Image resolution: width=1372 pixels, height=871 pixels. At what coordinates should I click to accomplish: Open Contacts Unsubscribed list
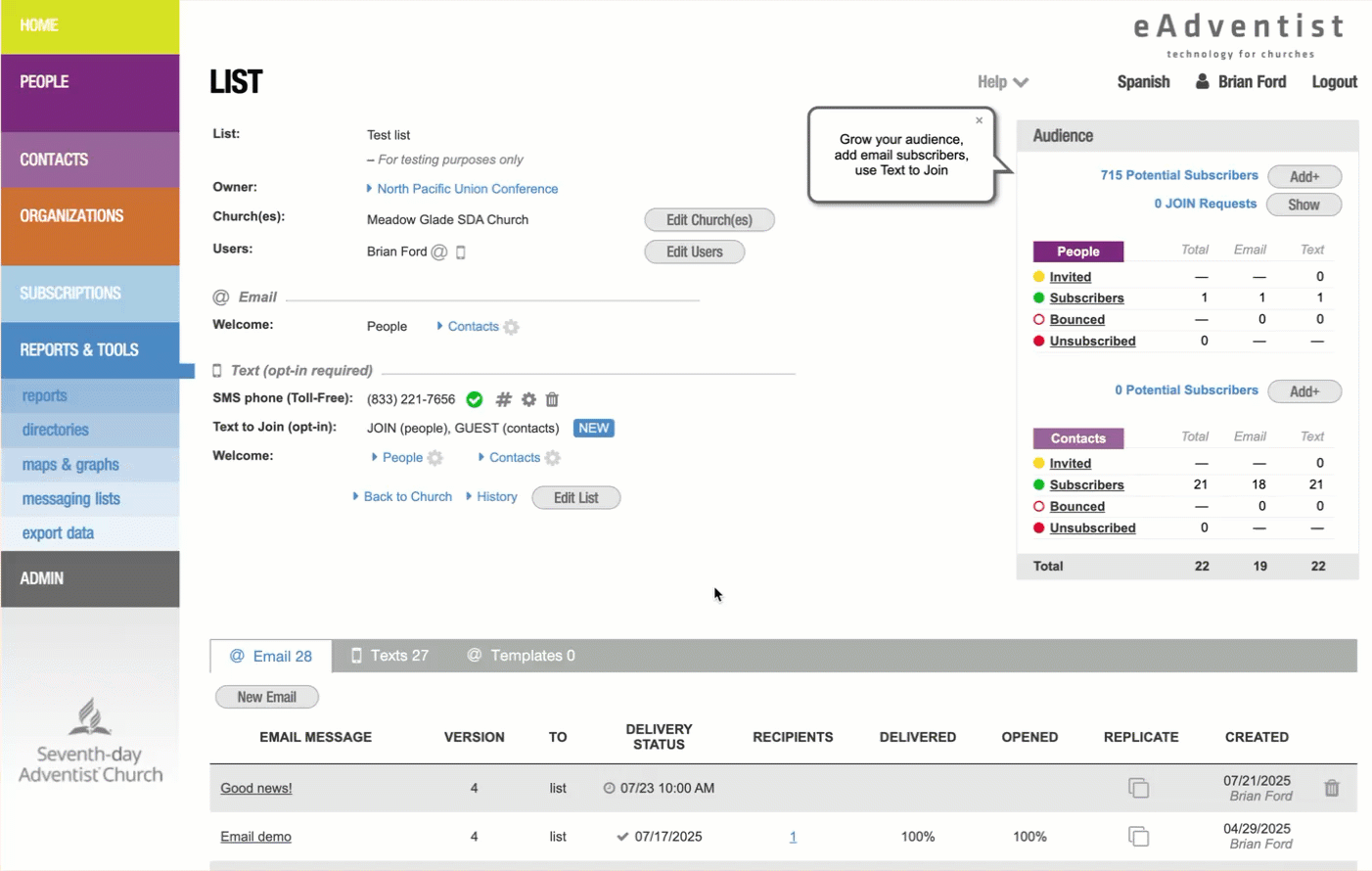1092,528
